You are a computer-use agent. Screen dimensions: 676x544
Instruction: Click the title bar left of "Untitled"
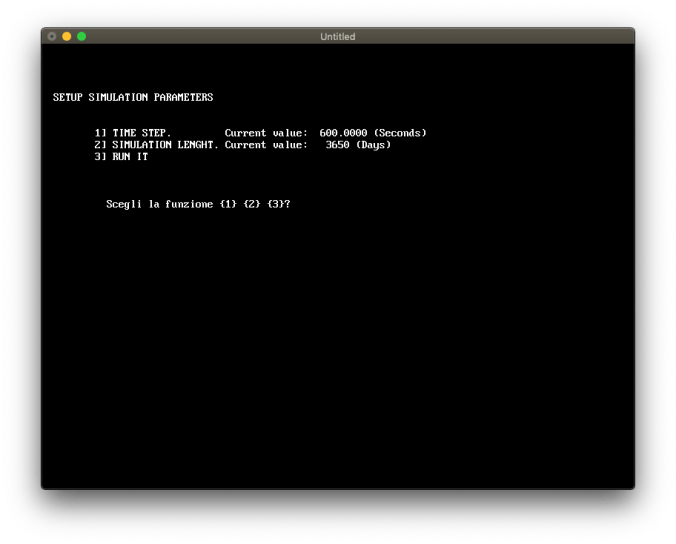tap(200, 37)
